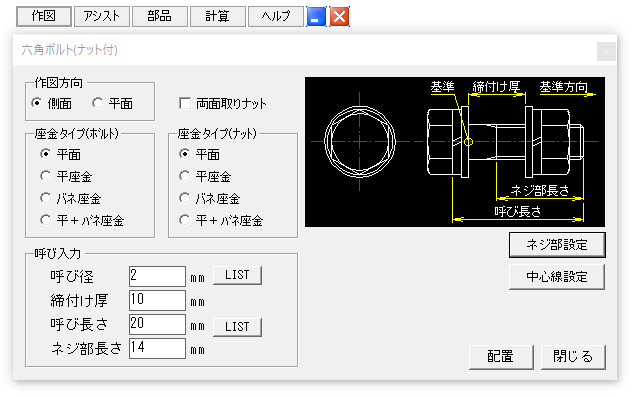Select 平＋バネ座金 for bolt washer
640x397 pixels.
click(82, 221)
